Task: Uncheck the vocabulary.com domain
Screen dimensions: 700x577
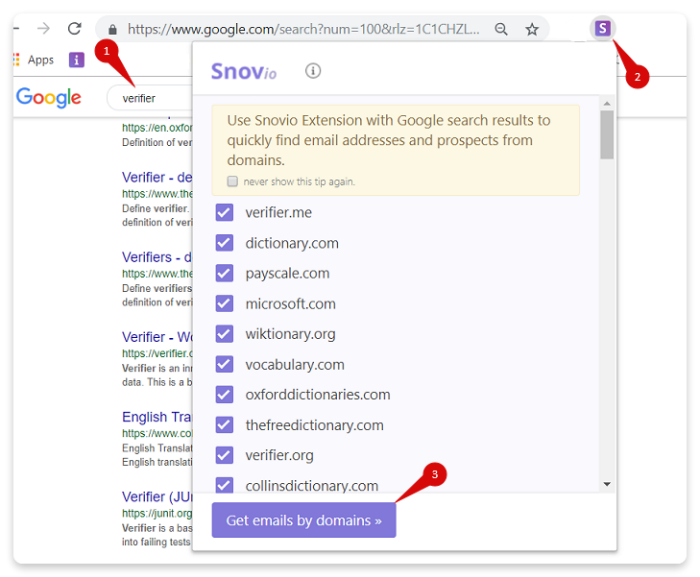Action: click(x=224, y=364)
